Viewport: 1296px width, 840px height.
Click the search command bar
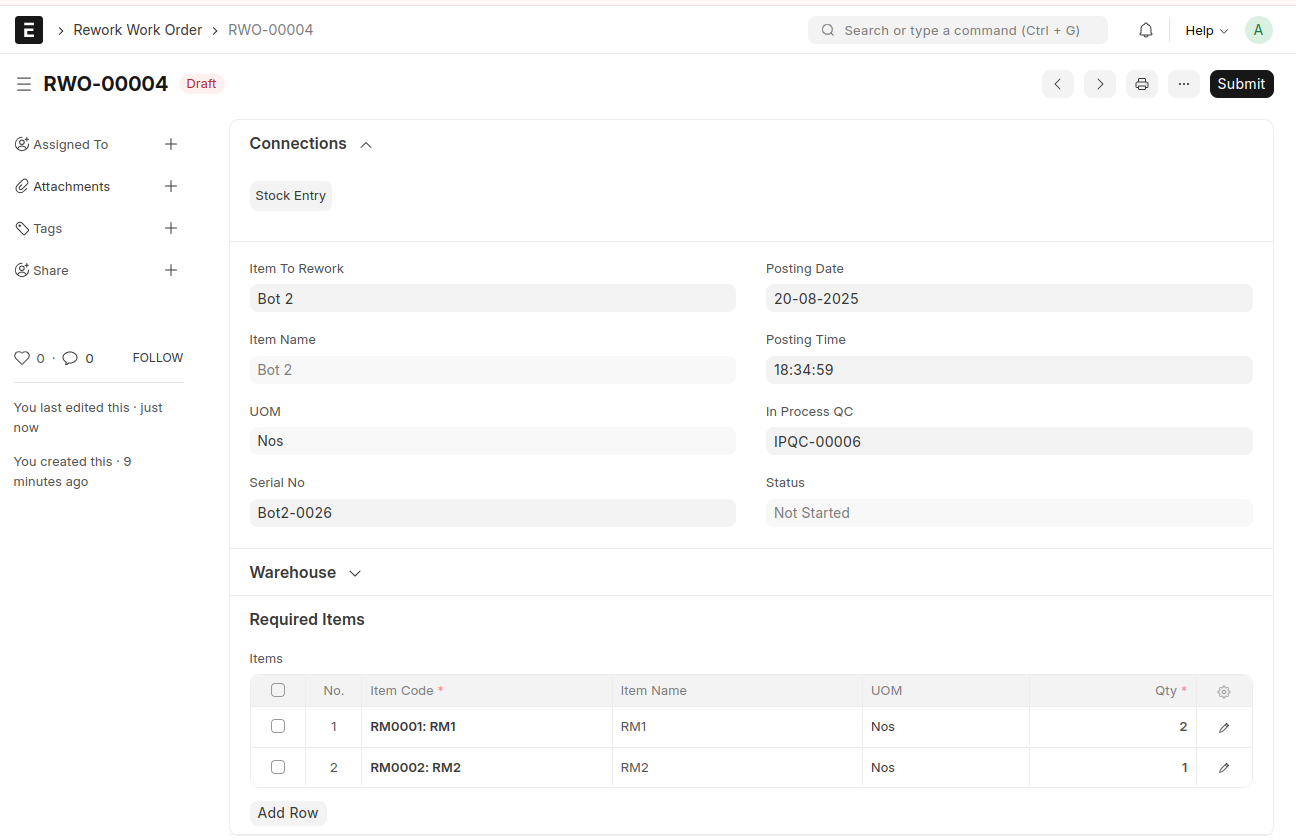957,30
